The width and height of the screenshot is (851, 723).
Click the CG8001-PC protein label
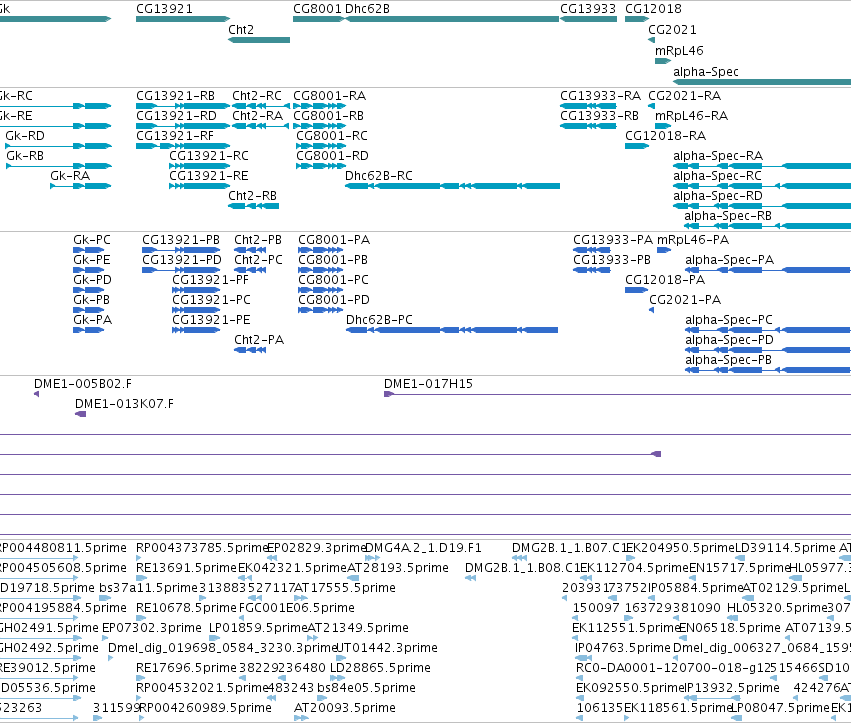pyautogui.click(x=333, y=280)
